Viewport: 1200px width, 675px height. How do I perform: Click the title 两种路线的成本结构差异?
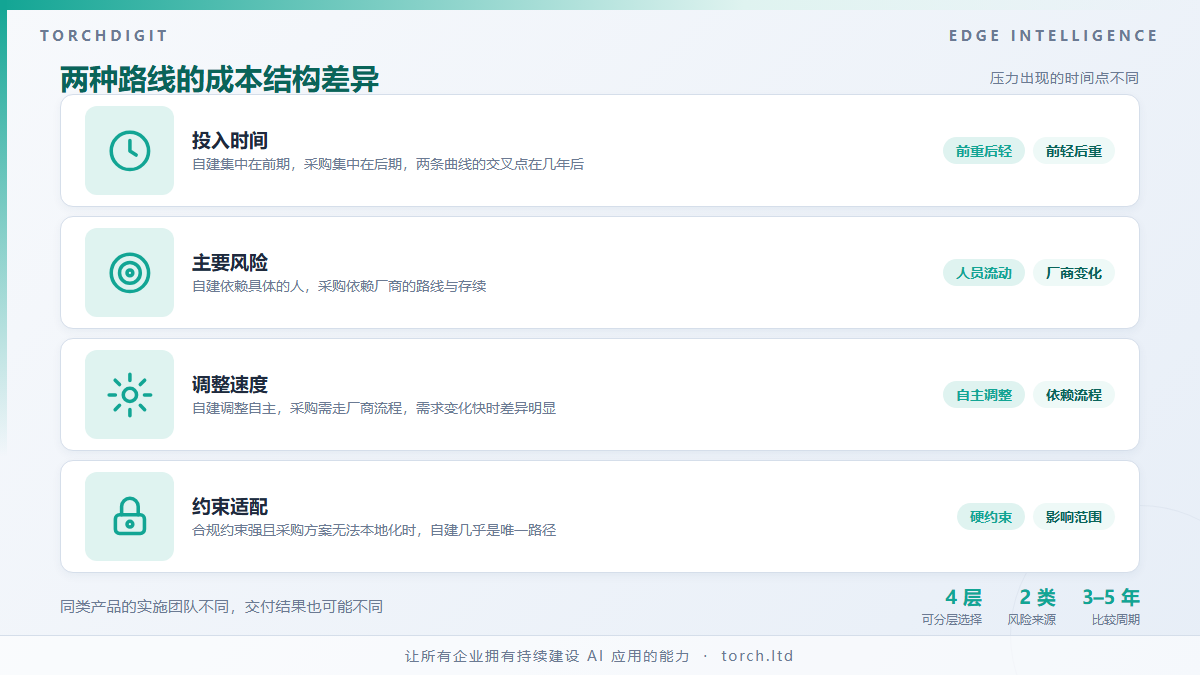click(220, 79)
